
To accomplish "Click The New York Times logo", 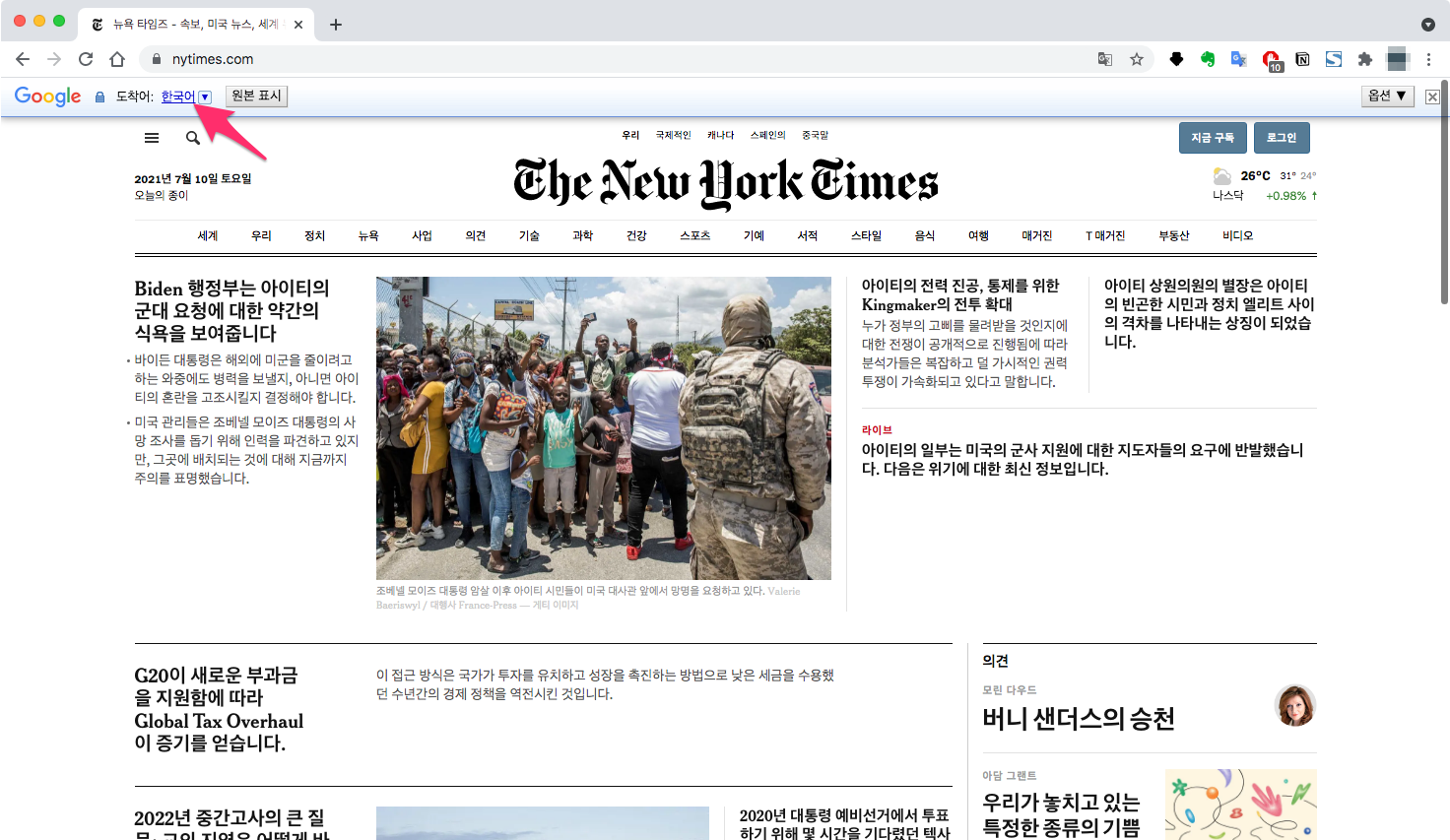I will 726,183.
